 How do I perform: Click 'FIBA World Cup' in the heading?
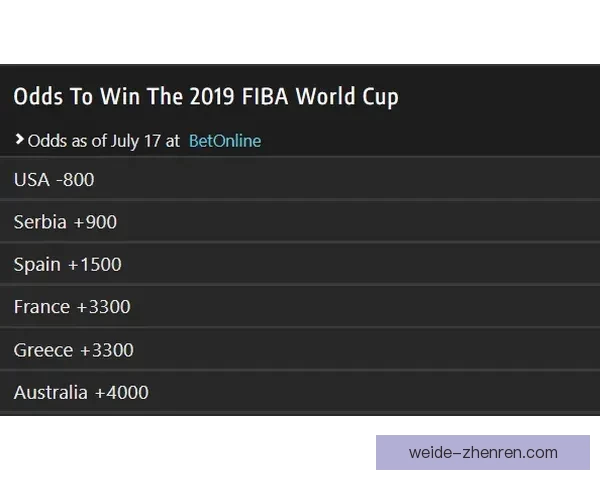tap(320, 97)
